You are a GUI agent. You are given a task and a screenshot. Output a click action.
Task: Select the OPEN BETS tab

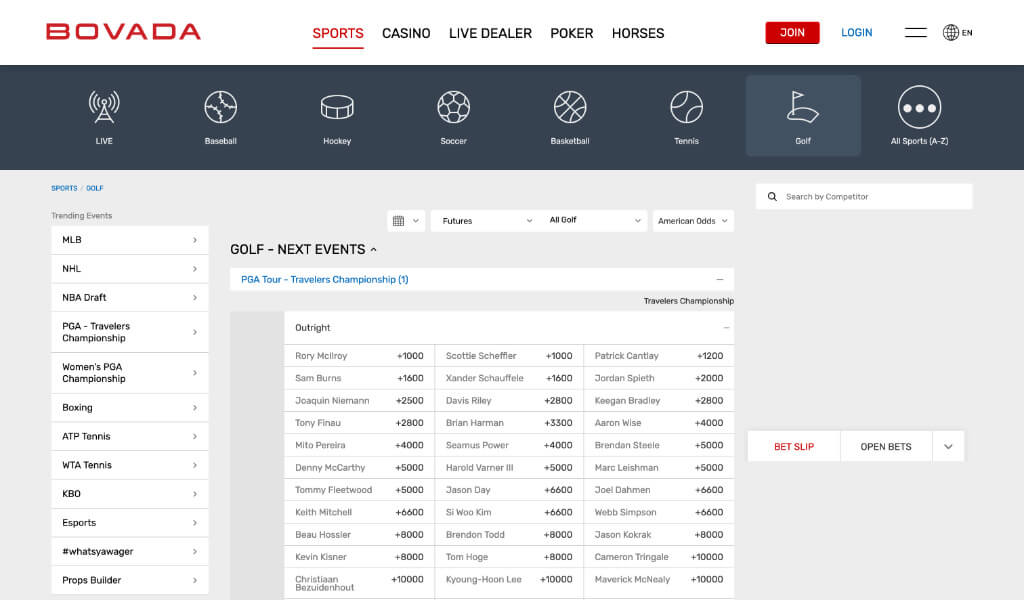(x=886, y=447)
